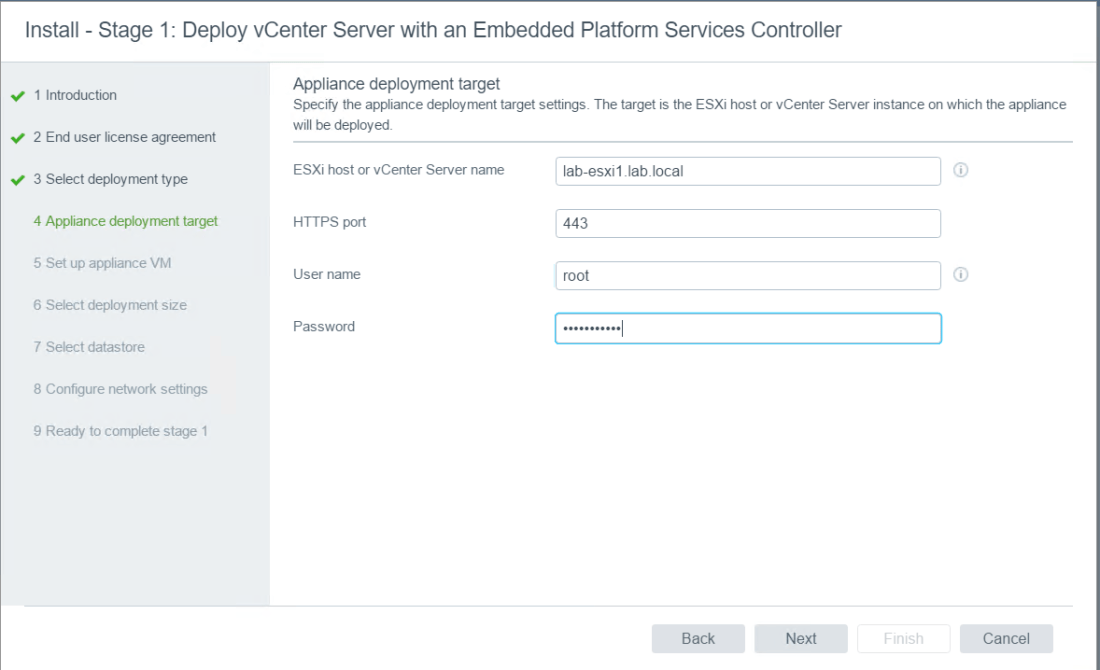Click step 9 Ready to complete stage 1
The width and height of the screenshot is (1100, 670).
[x=120, y=431]
